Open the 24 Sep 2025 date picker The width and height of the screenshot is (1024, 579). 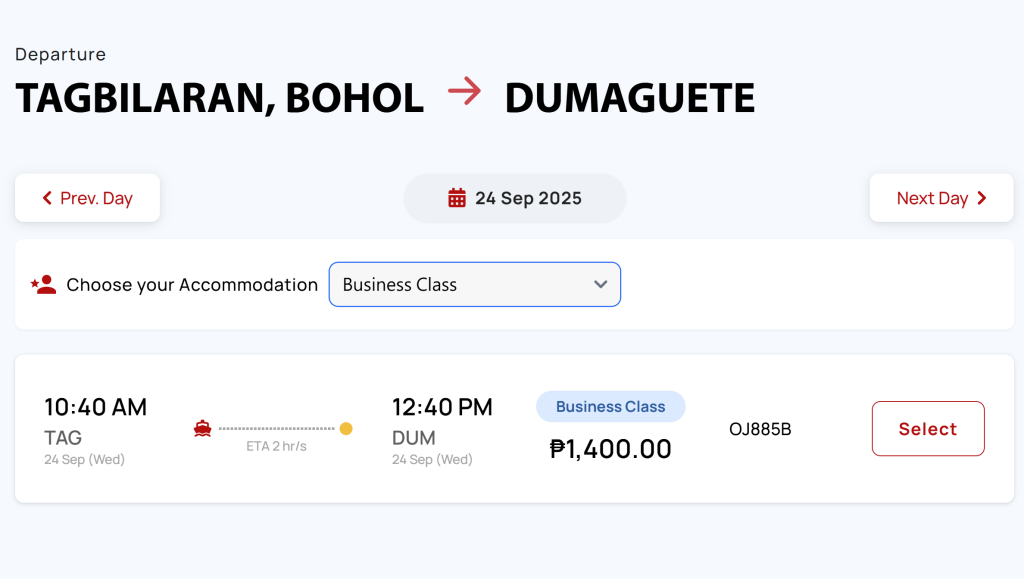coord(515,198)
